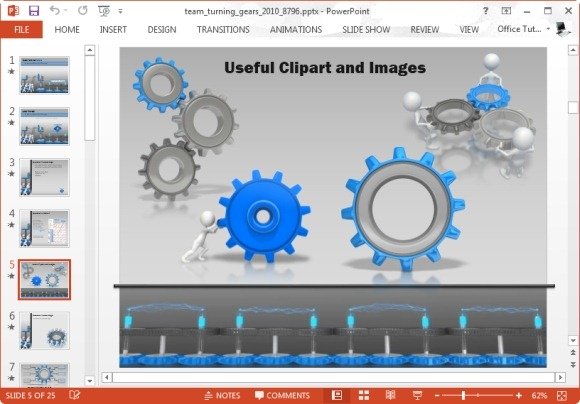Launch Slide Show icon in status bar

(x=417, y=395)
